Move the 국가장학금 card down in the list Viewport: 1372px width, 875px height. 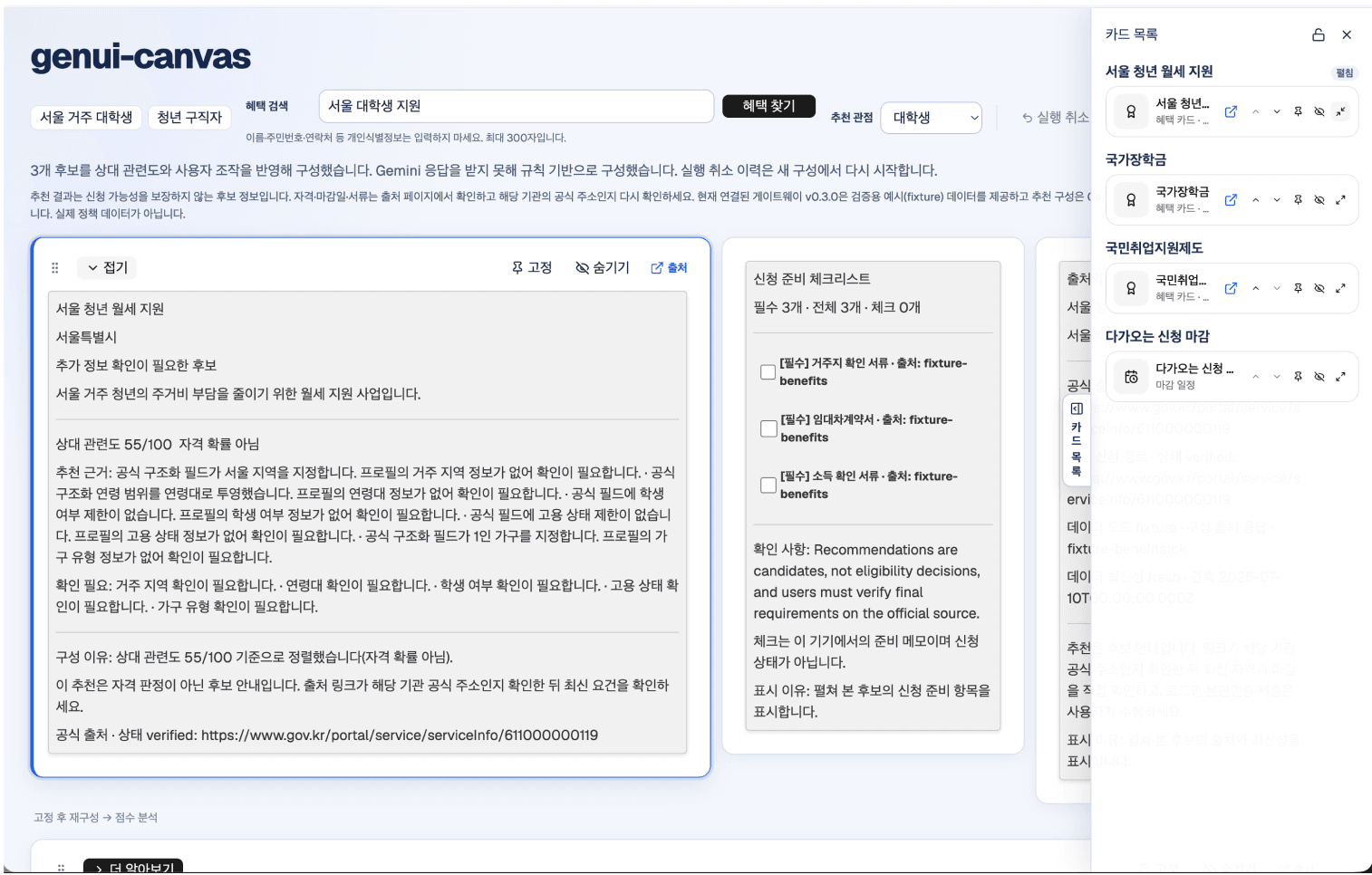pyautogui.click(x=1277, y=200)
